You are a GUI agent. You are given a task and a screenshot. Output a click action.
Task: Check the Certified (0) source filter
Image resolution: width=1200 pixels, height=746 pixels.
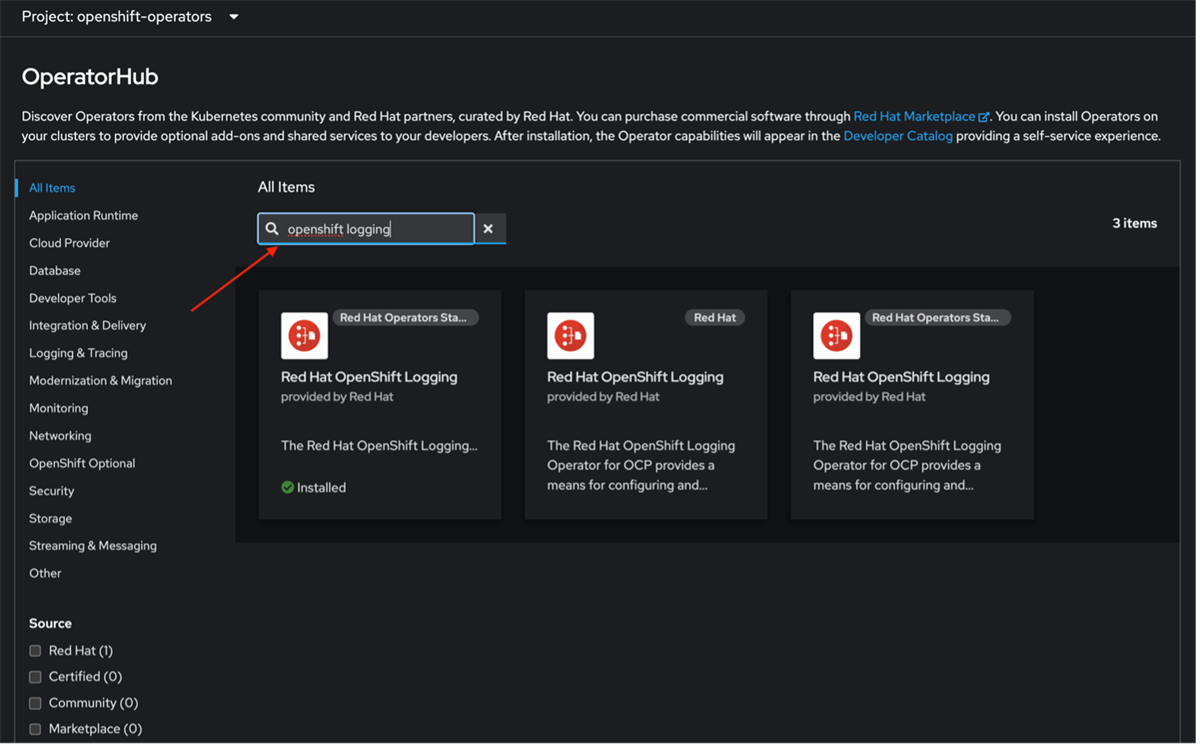click(35, 677)
